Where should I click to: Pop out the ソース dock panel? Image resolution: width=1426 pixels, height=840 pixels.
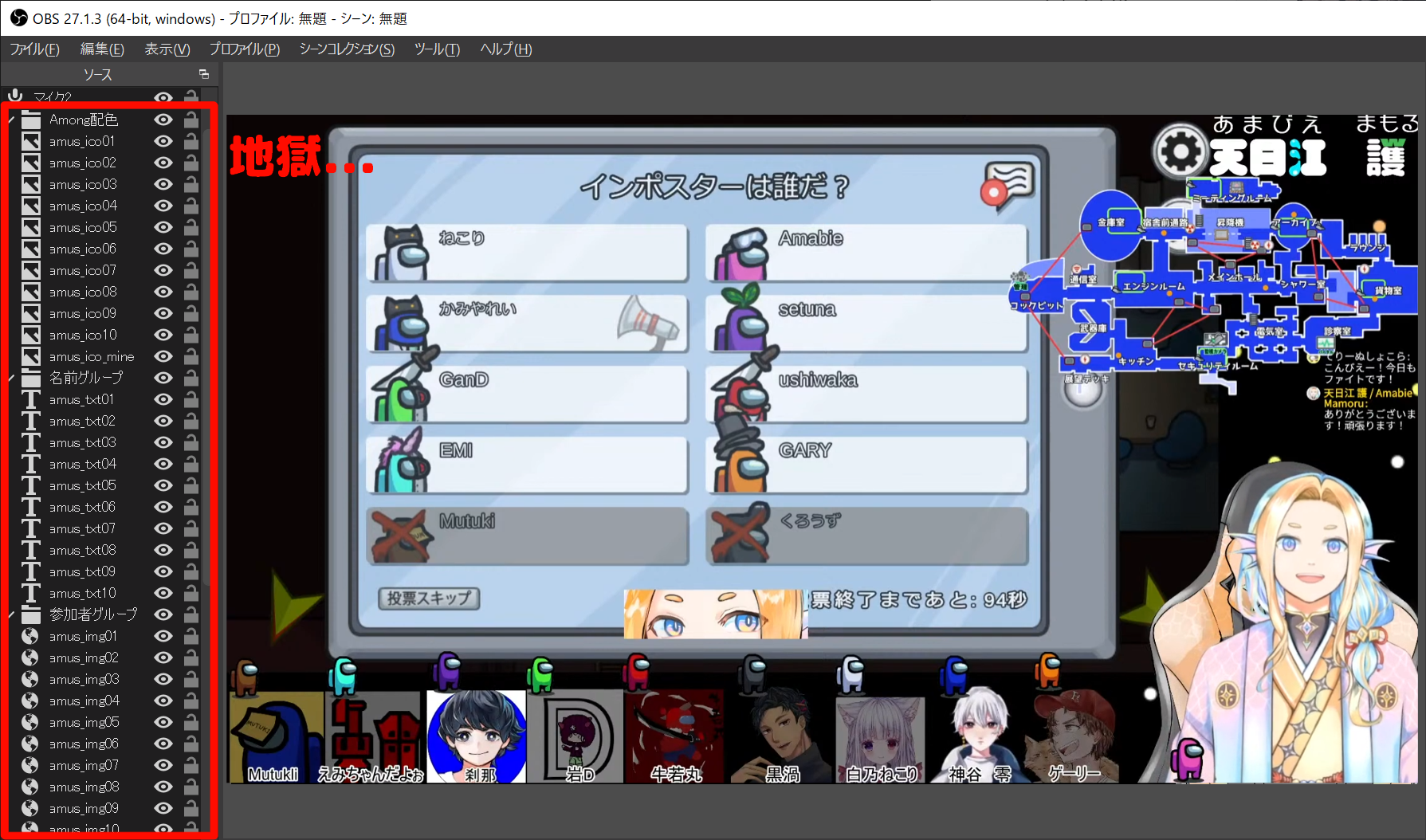(204, 74)
